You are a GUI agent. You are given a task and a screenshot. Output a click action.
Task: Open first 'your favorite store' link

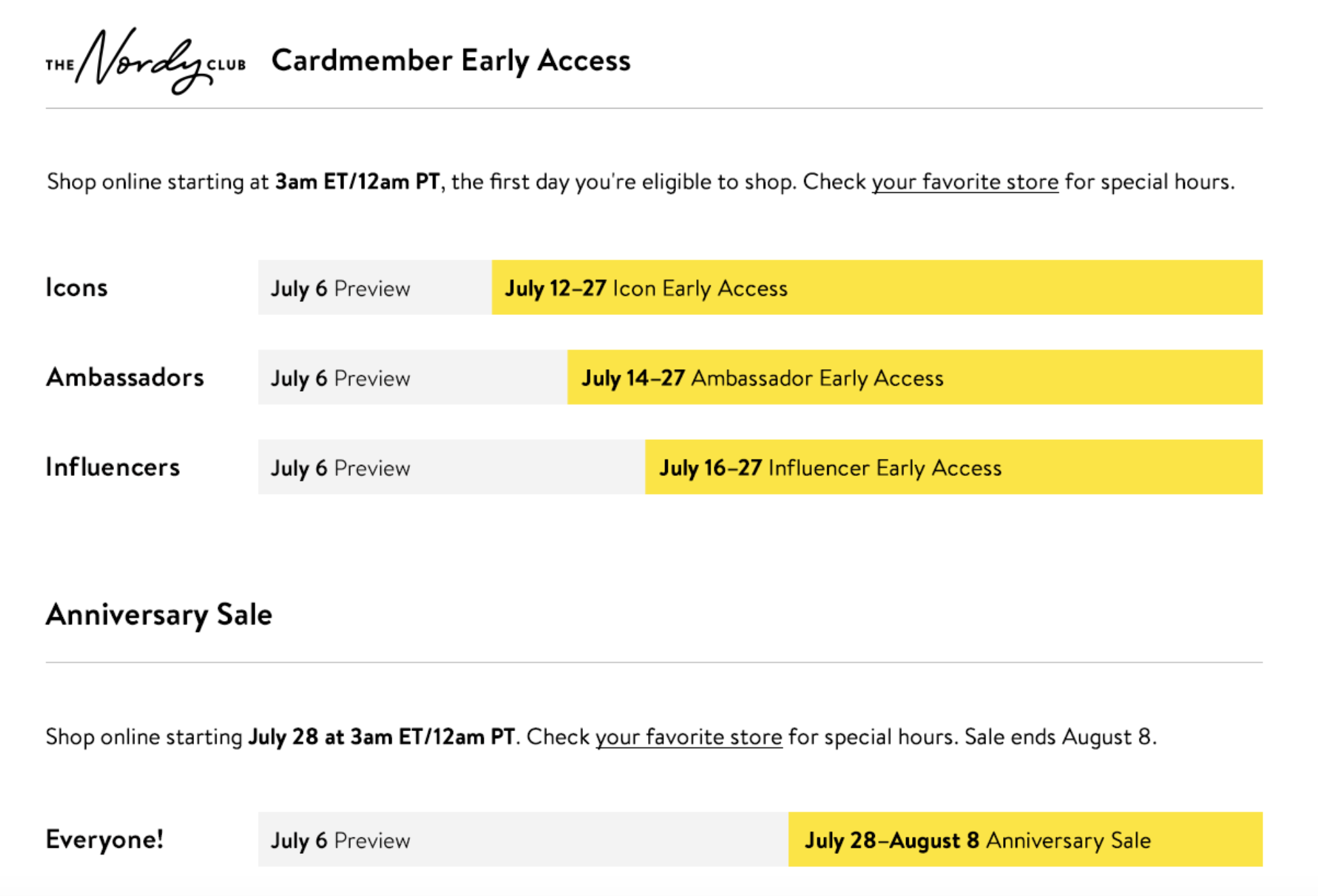click(x=964, y=182)
